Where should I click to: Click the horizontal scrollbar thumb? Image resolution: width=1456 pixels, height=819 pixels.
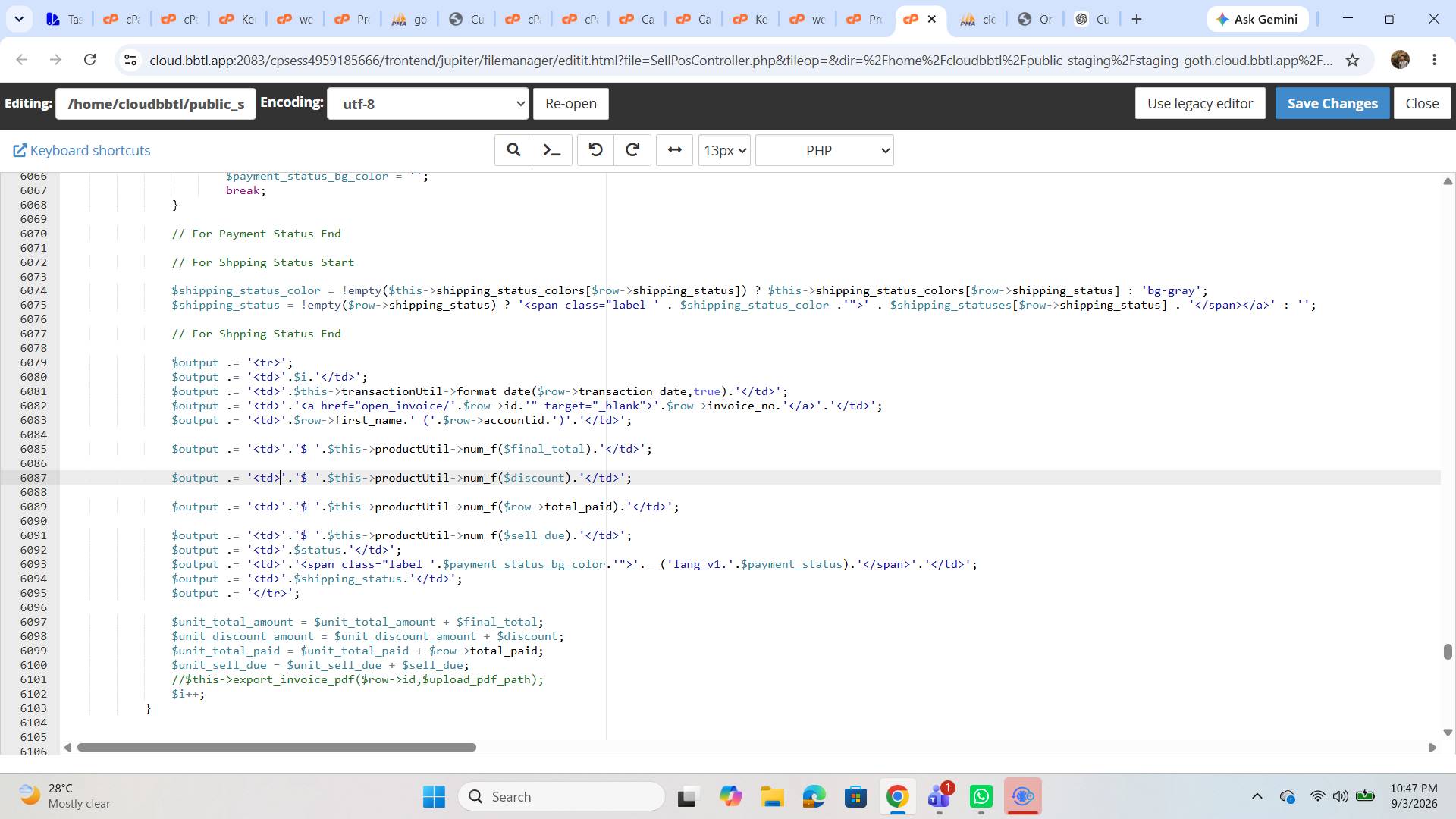[x=277, y=748]
